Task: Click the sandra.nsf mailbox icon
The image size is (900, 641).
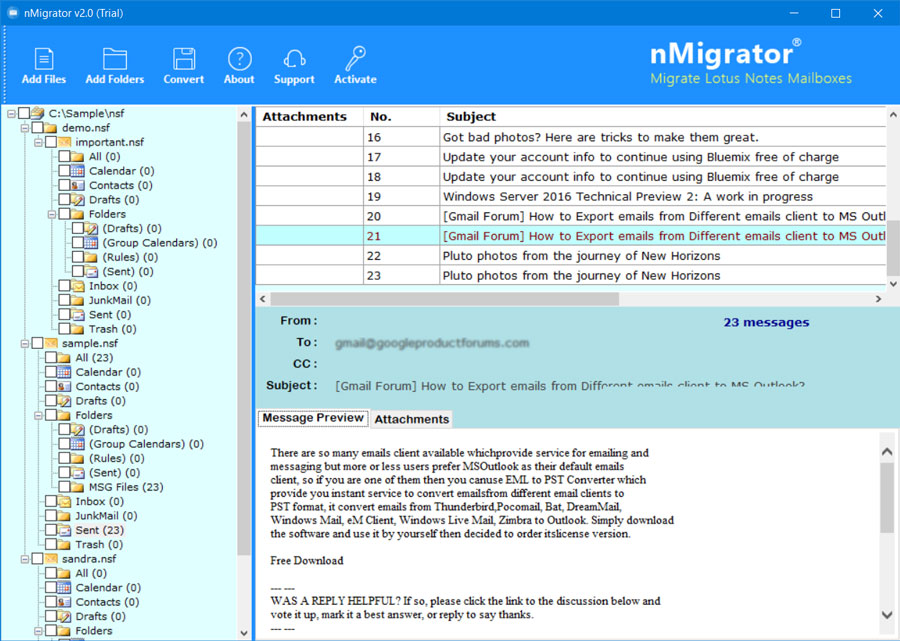Action: click(51, 558)
